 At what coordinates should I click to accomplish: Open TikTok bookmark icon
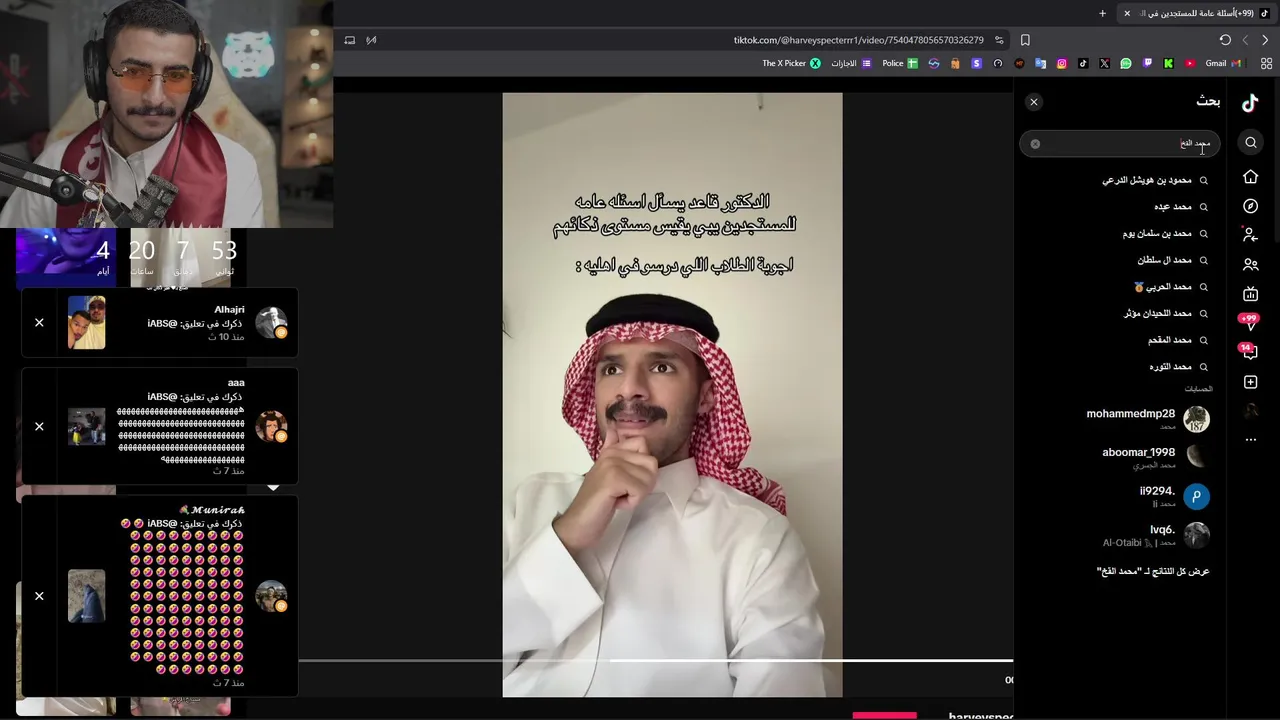pyautogui.click(x=1083, y=63)
